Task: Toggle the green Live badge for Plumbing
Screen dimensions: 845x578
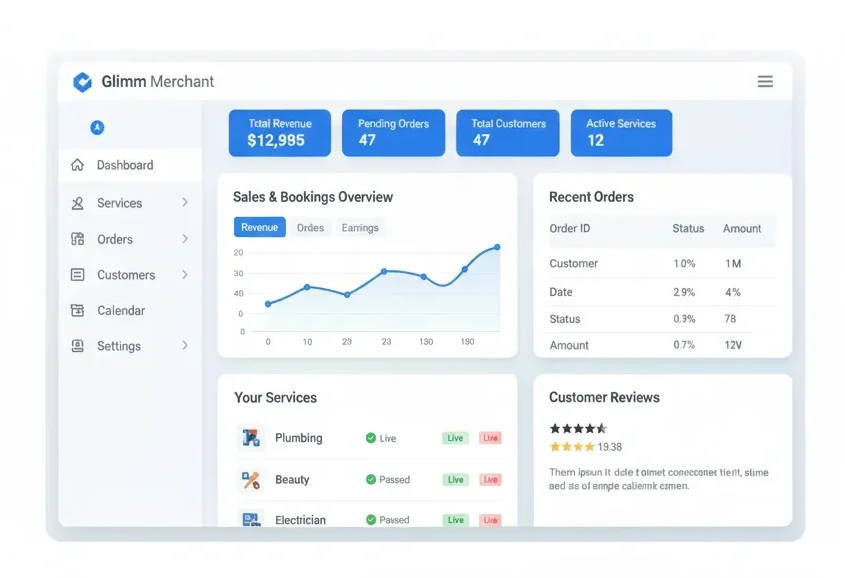Action: (x=456, y=438)
